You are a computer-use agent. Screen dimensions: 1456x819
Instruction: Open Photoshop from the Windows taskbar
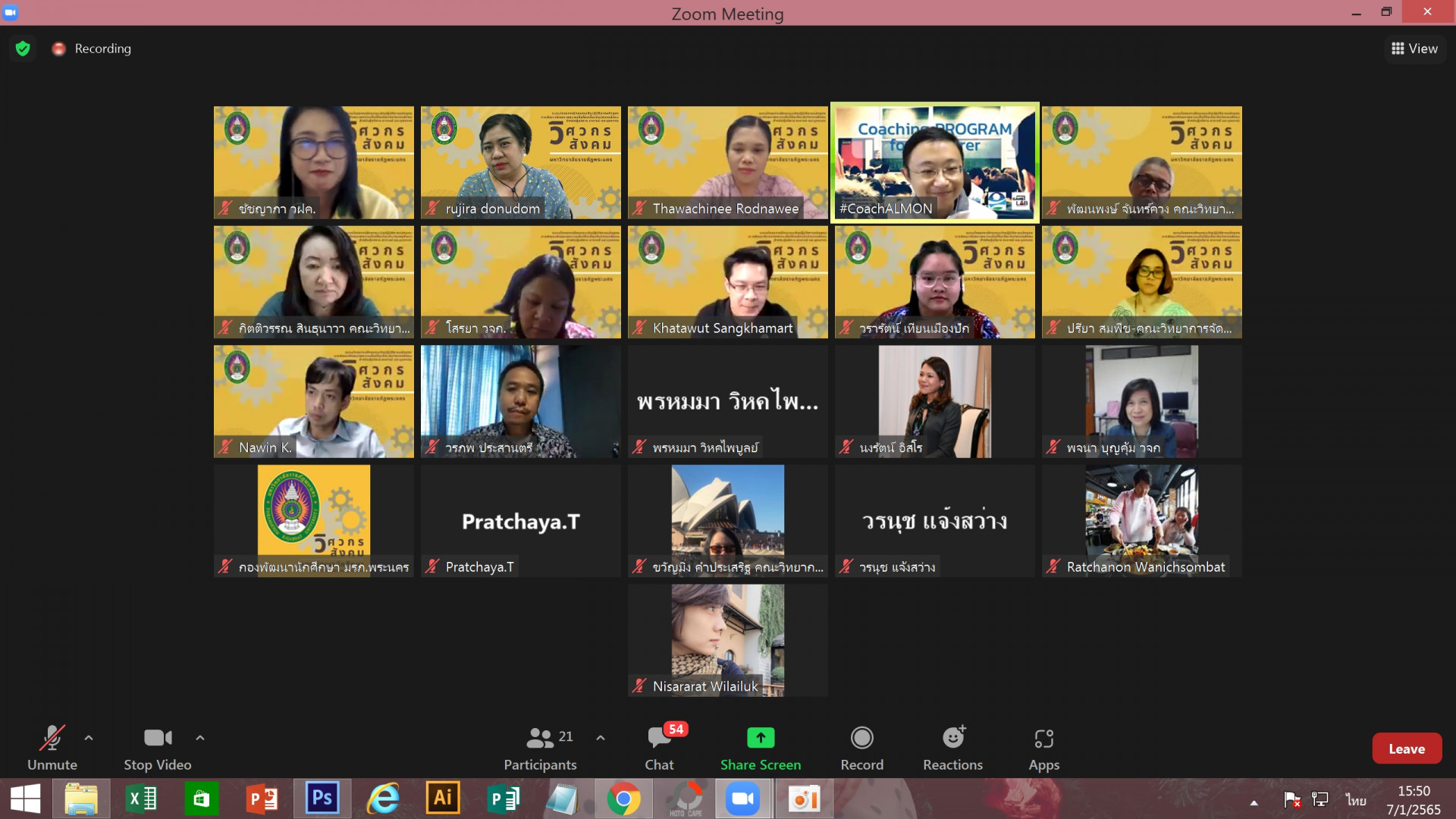click(x=322, y=799)
